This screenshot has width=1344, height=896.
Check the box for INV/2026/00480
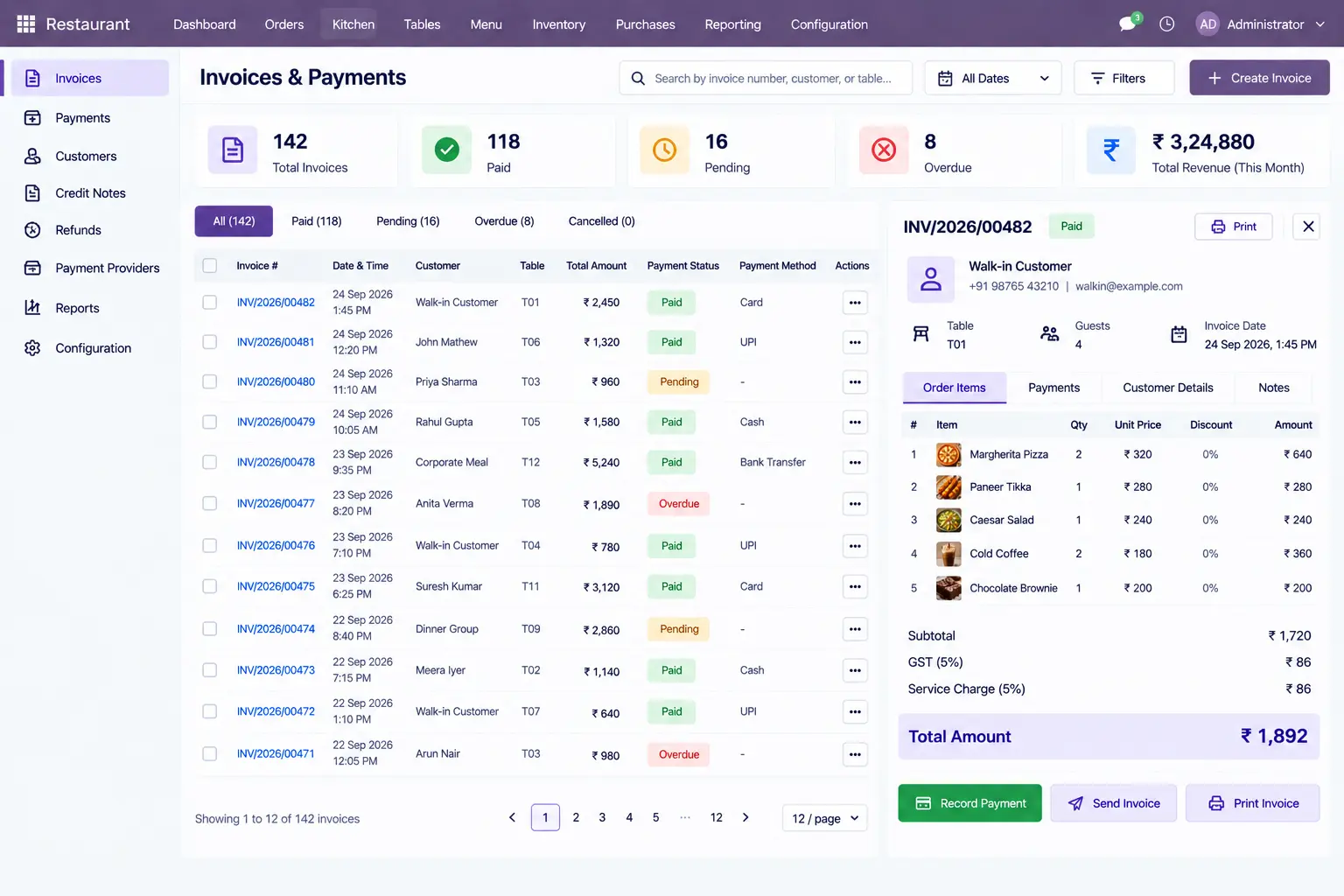(210, 381)
